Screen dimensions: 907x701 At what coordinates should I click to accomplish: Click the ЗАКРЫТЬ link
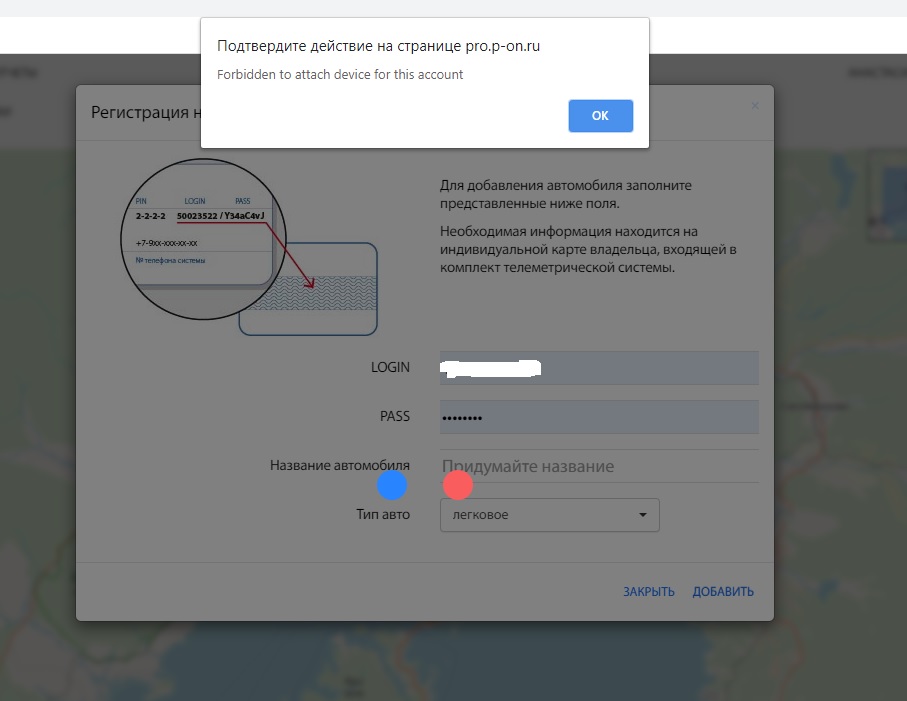coord(648,592)
